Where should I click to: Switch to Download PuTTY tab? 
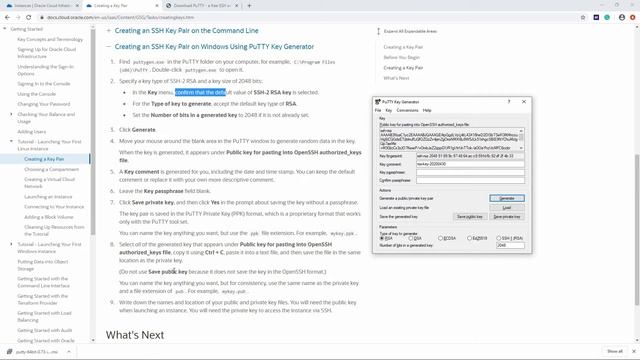pyautogui.click(x=202, y=6)
